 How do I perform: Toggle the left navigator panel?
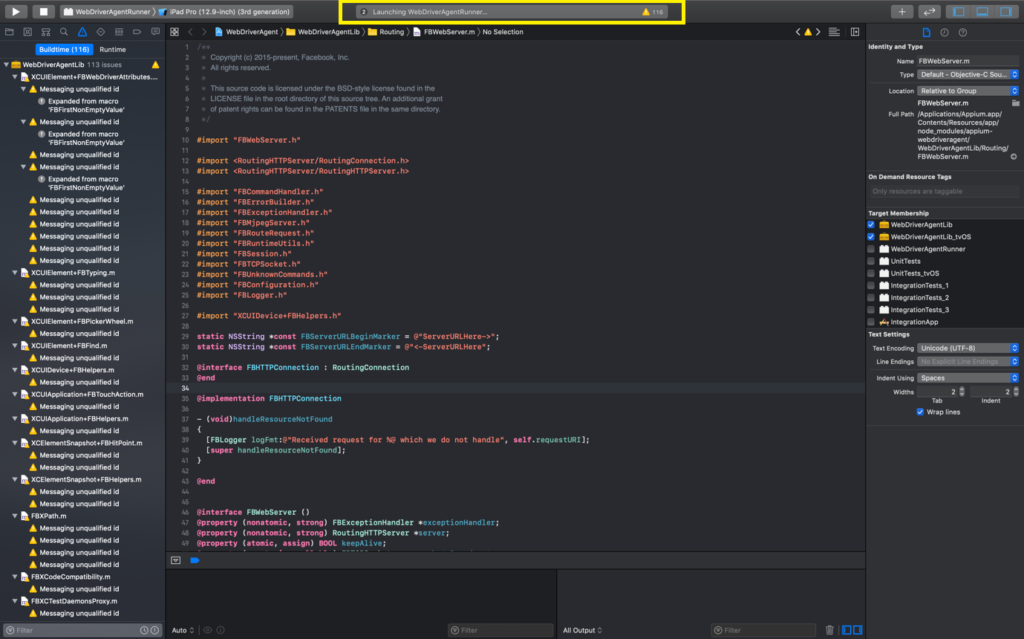[959, 12]
